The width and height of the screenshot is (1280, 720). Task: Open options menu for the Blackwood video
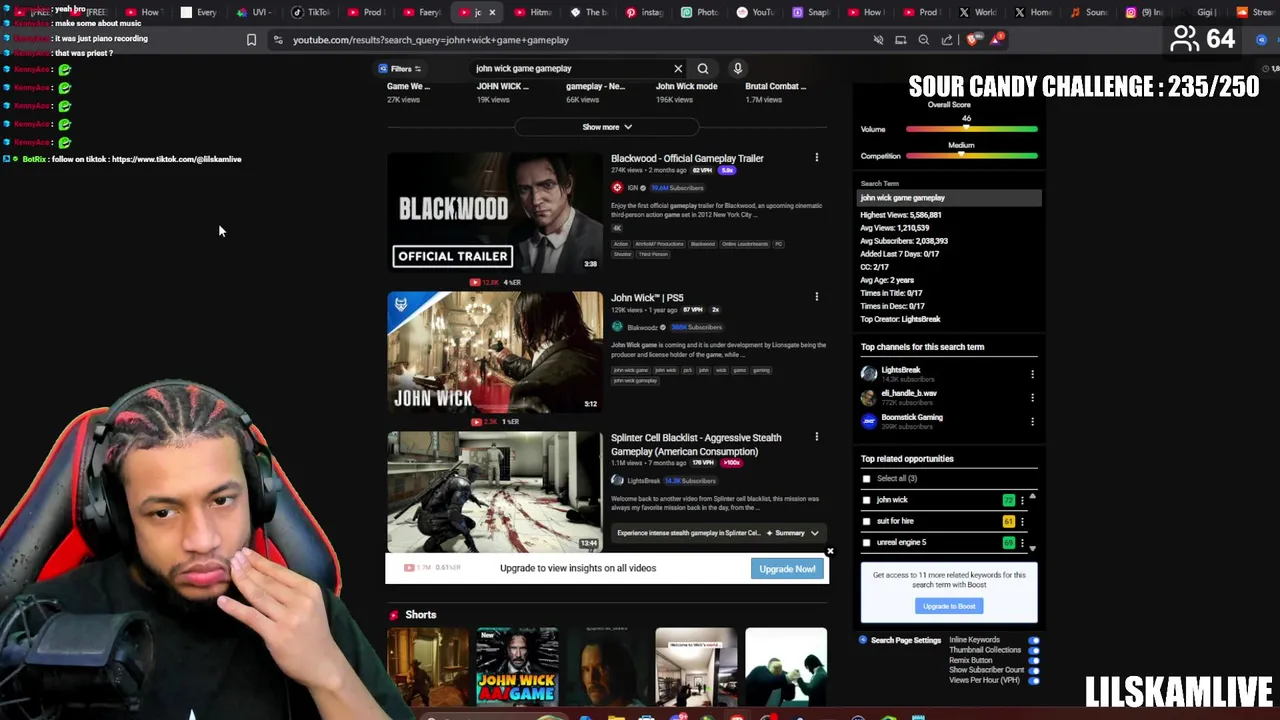[x=816, y=158]
